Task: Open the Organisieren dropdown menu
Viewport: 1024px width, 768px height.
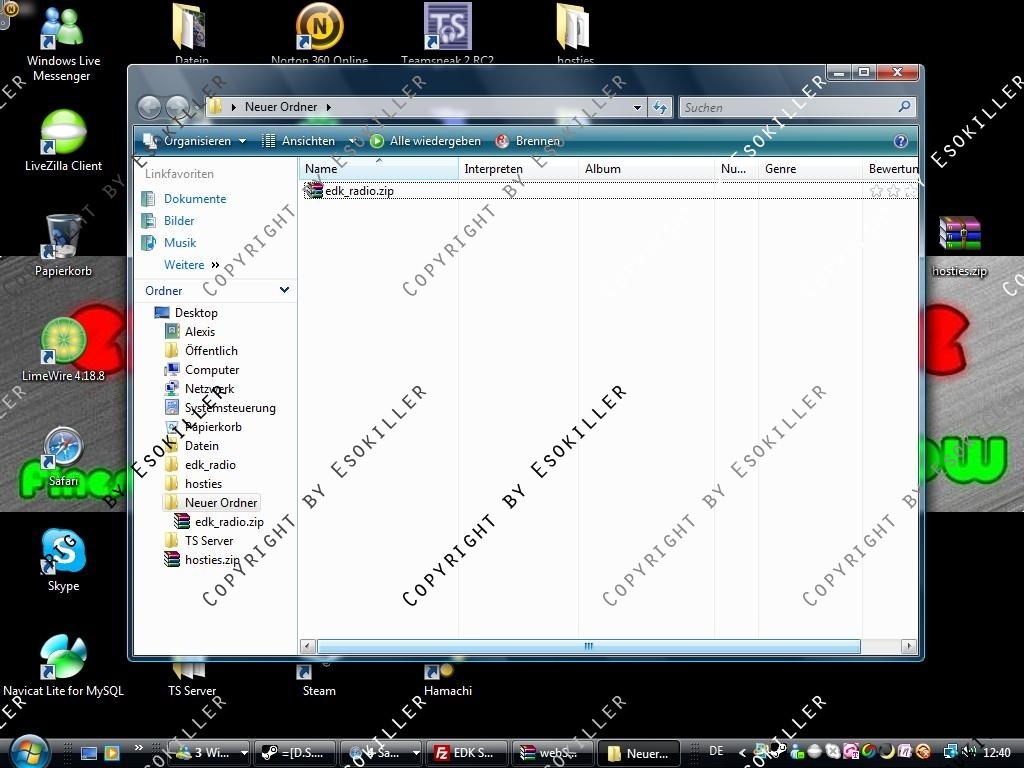Action: (x=194, y=141)
